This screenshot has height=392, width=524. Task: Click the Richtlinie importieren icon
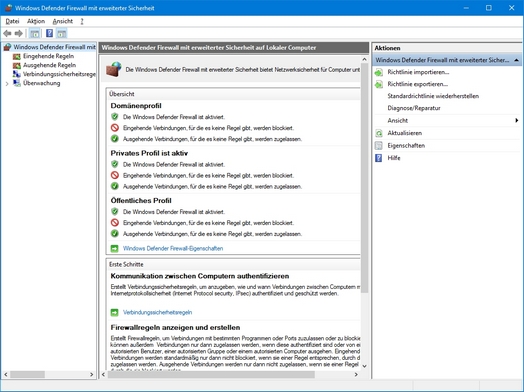coord(379,73)
